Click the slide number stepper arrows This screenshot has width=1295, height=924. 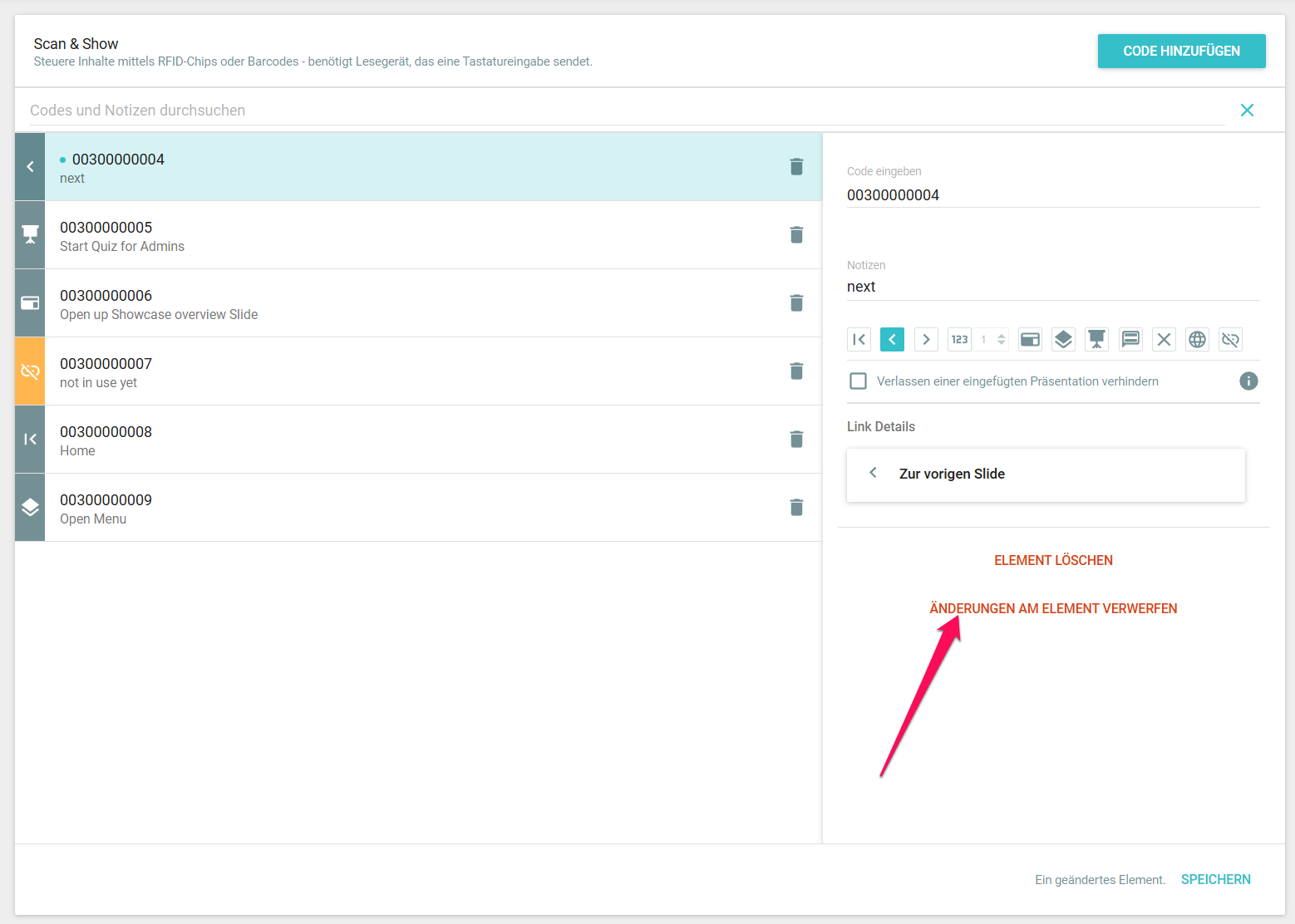tap(1002, 339)
